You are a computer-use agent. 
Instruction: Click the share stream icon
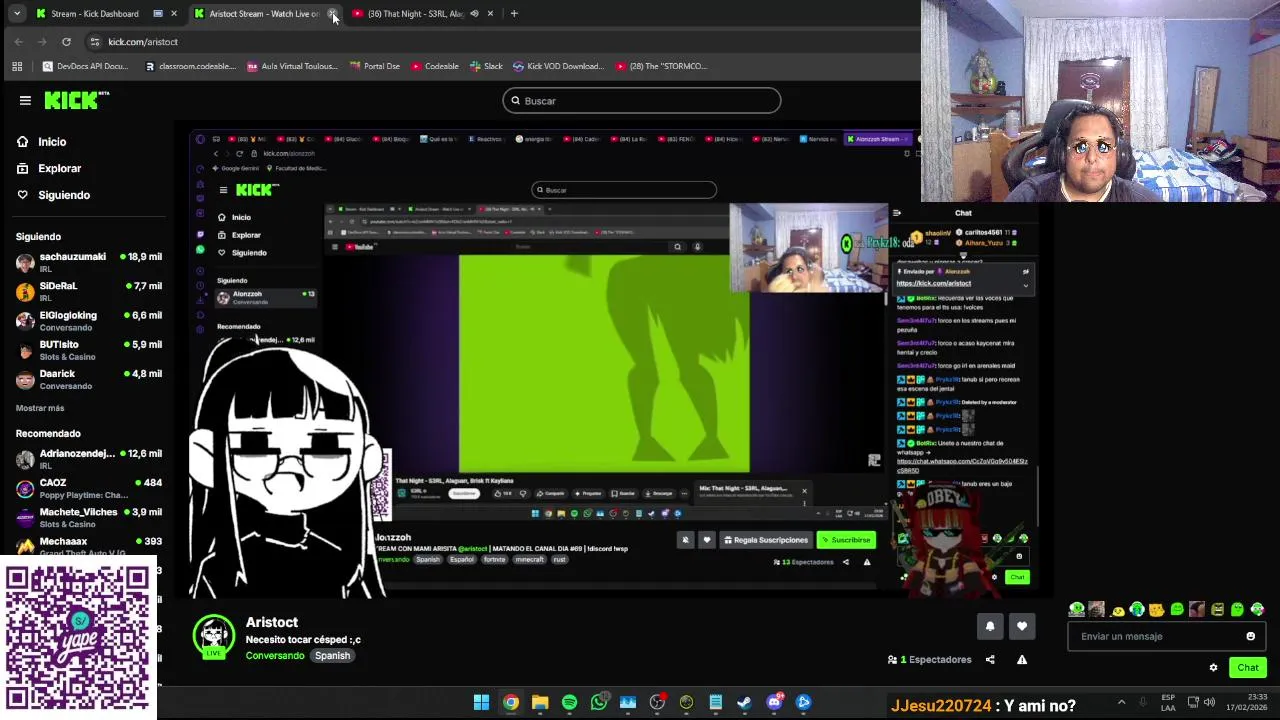point(990,660)
